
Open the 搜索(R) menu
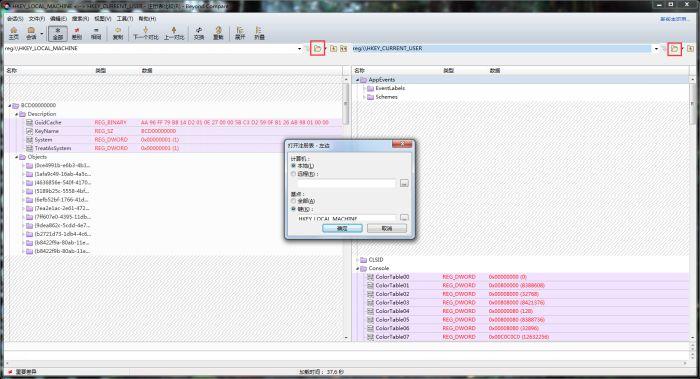[x=80, y=19]
